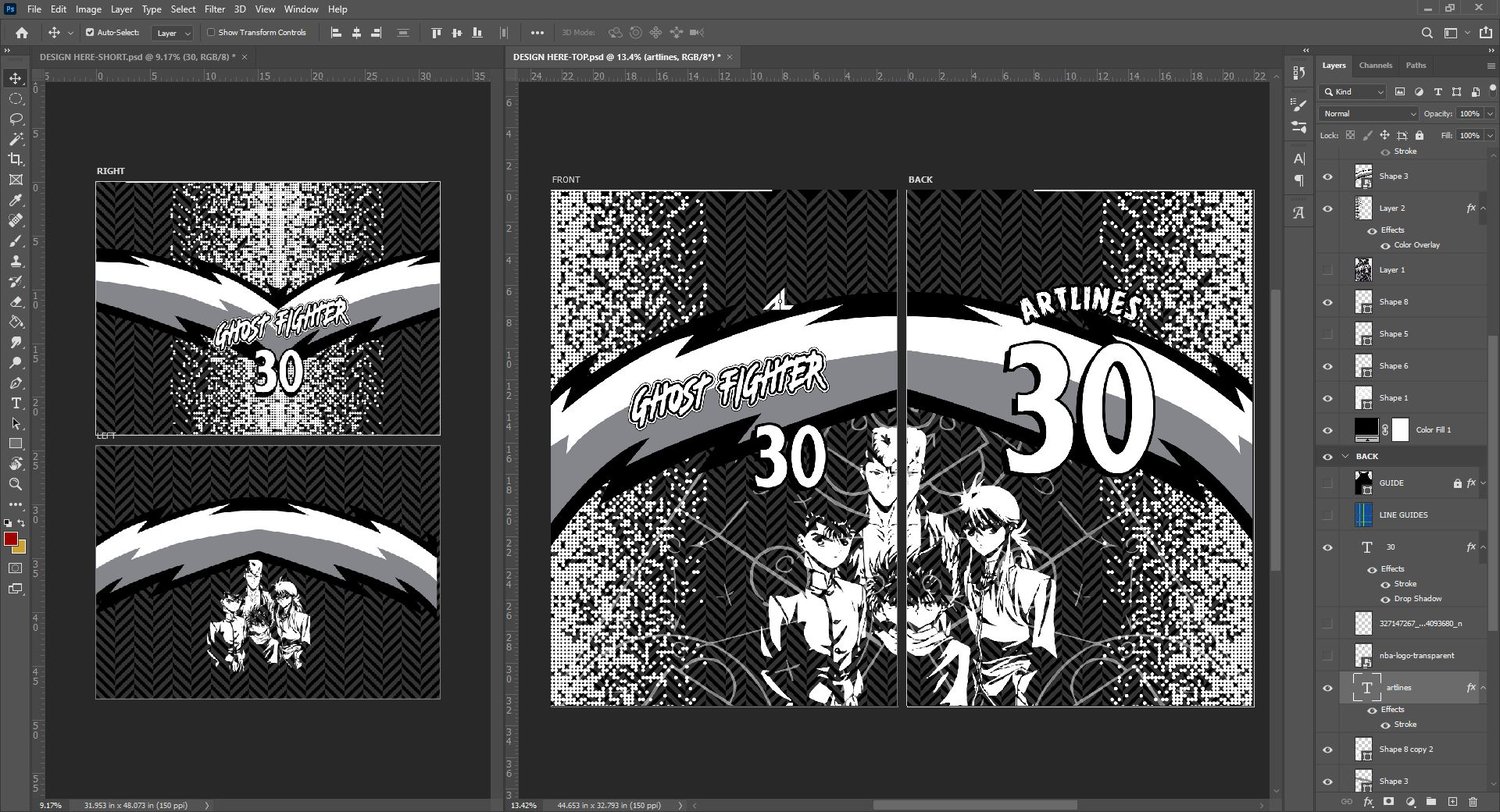Click the Color Fill 1 layer mask thumbnail

[x=1400, y=430]
